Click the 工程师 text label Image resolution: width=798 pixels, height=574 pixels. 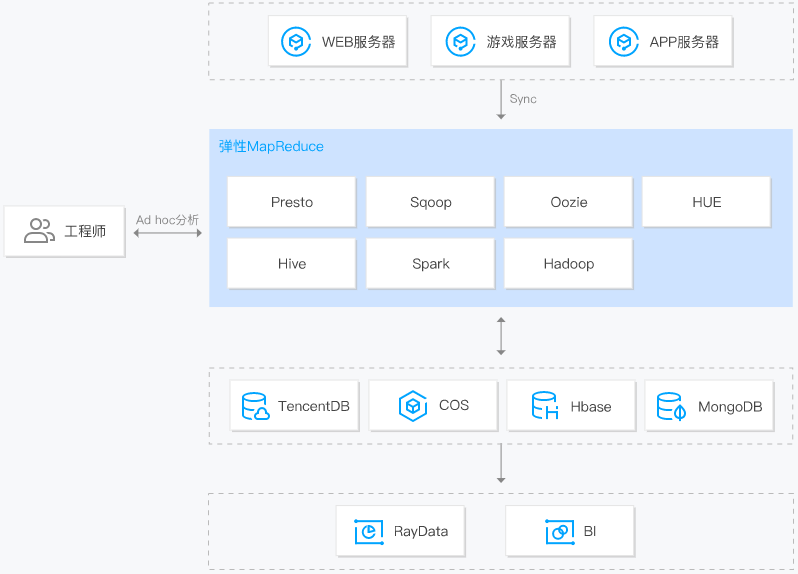[x=85, y=231]
